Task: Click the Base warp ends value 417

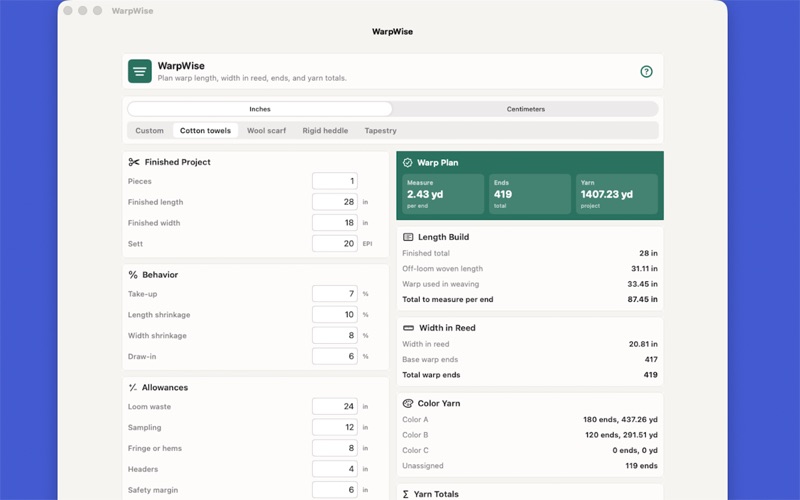Action: tap(651, 360)
